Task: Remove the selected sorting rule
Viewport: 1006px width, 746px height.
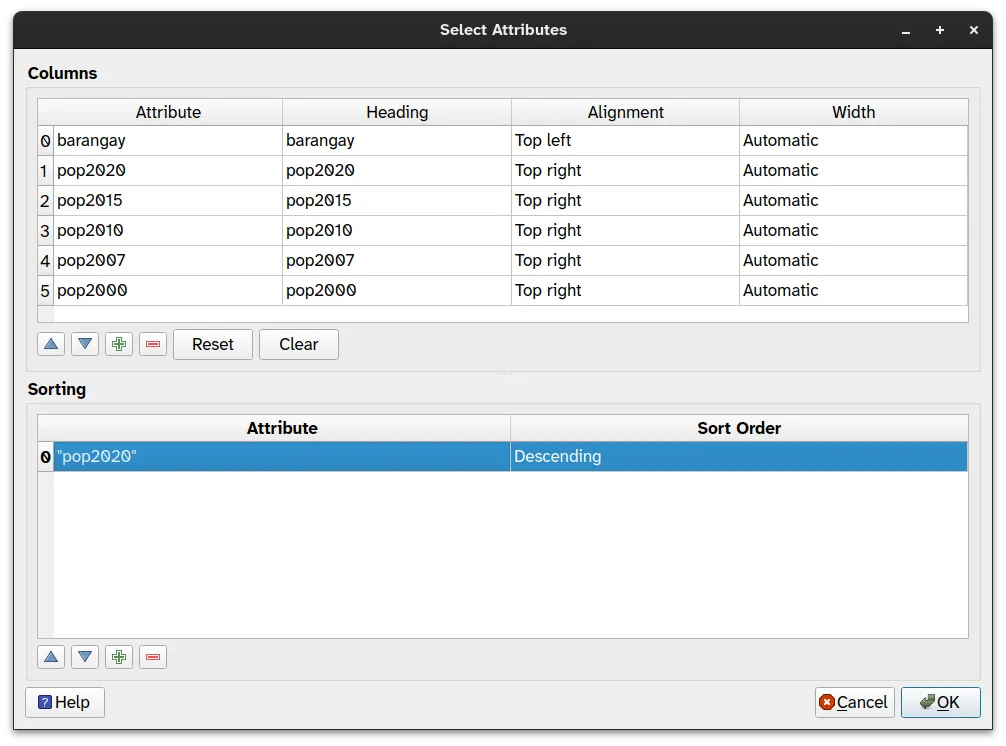Action: pos(153,657)
